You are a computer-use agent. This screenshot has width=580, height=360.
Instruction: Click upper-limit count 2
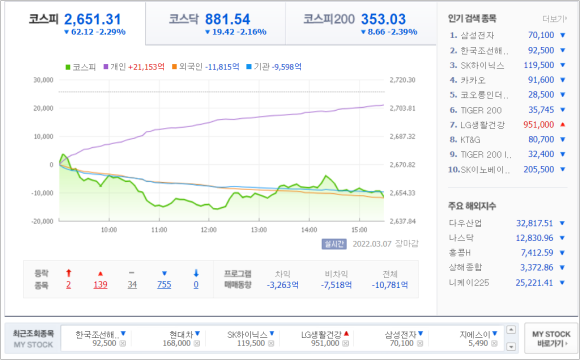68,285
